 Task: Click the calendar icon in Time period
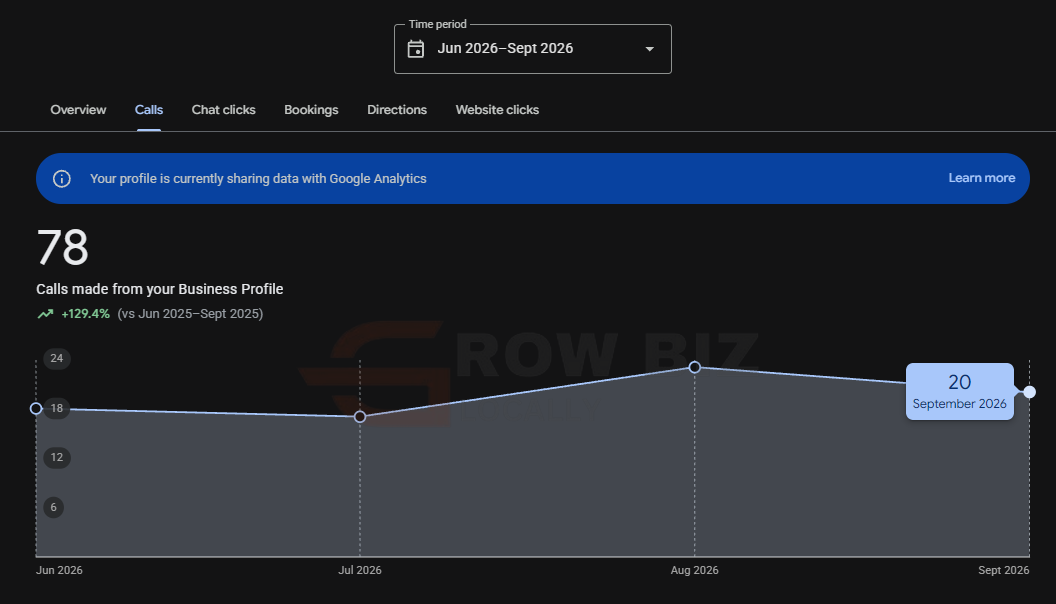tap(416, 49)
